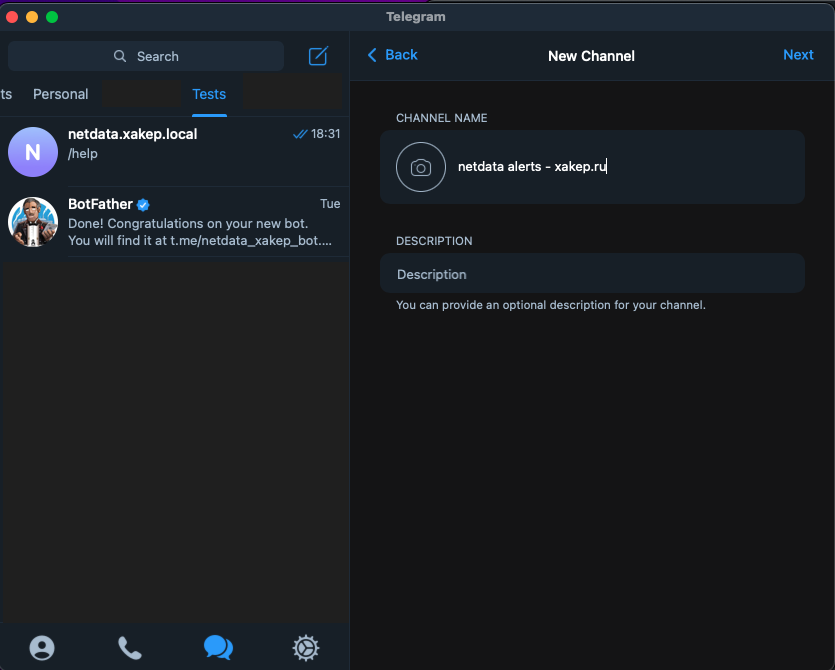Open the Contacts tab icon
The width and height of the screenshot is (835, 670).
42,648
